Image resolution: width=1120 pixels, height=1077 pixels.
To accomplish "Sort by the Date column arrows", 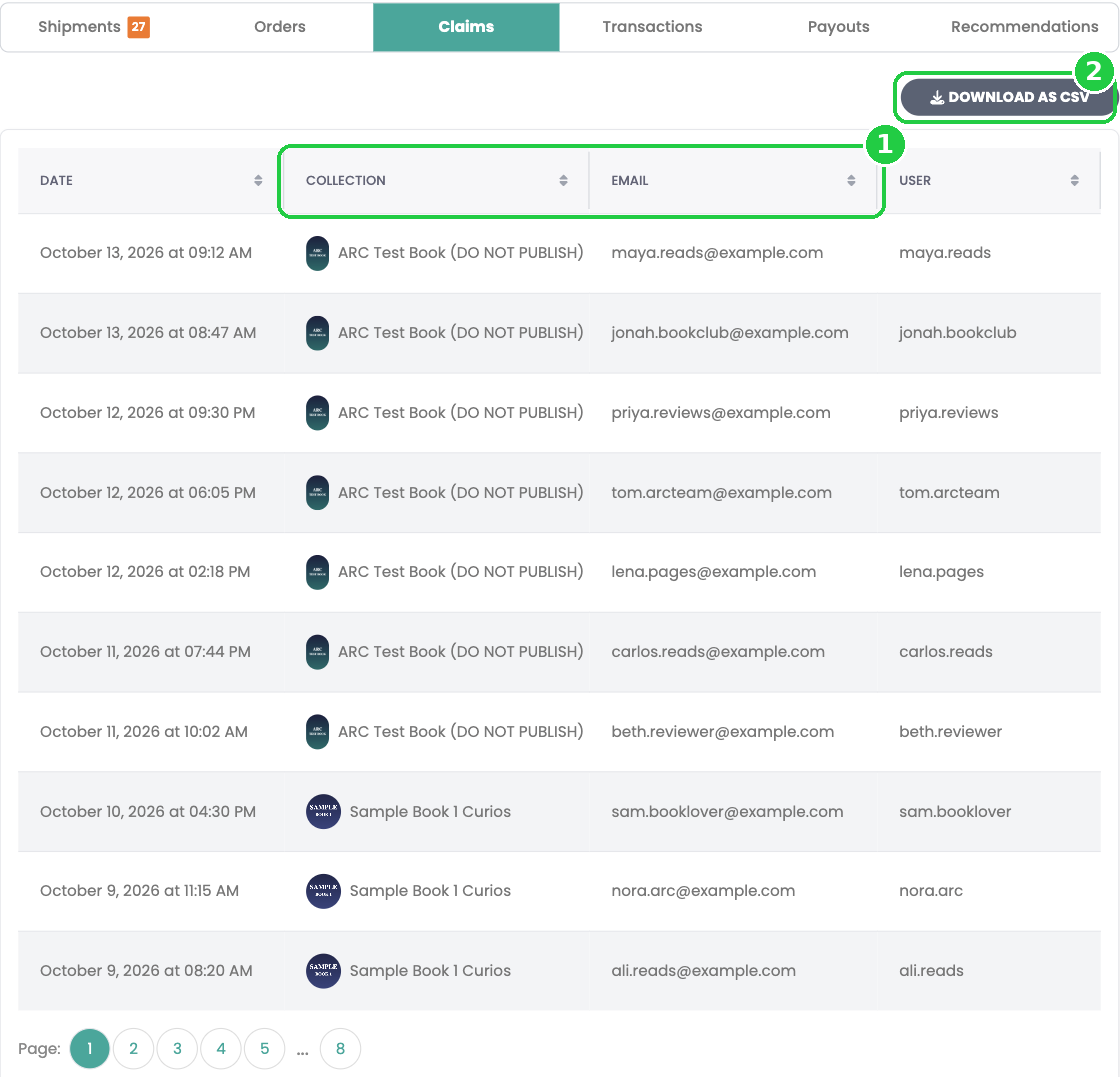I will pyautogui.click(x=258, y=181).
